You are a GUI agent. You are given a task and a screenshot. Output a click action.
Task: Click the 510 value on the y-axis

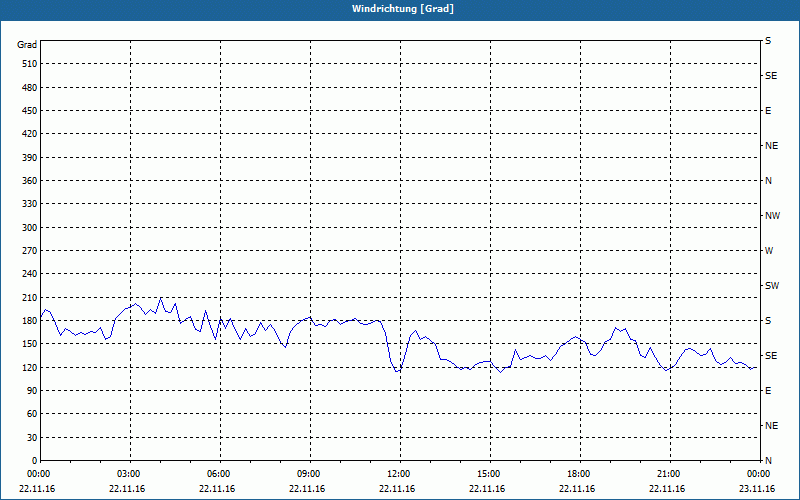pyautogui.click(x=30, y=64)
